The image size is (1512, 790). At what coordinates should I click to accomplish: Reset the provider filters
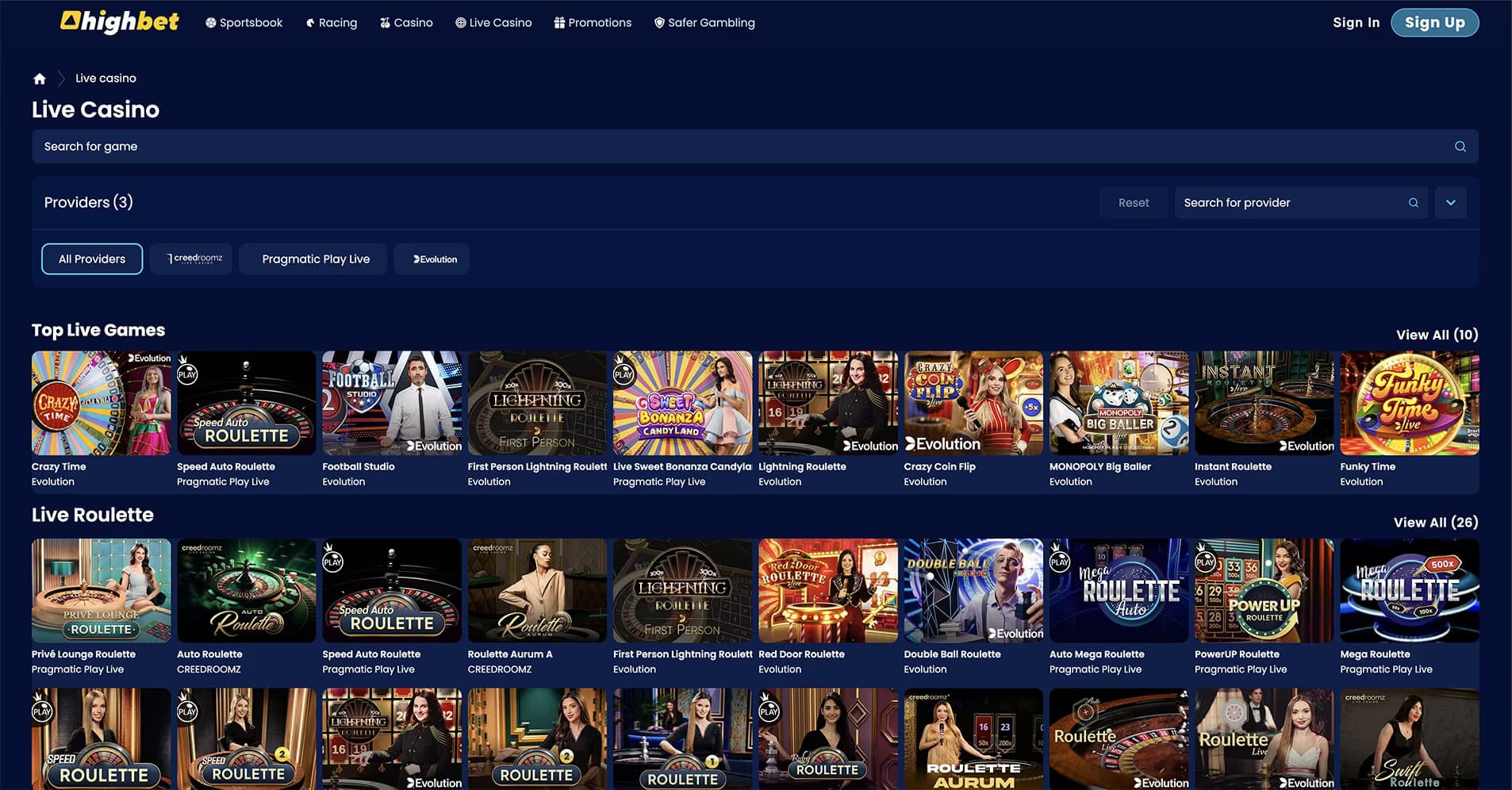point(1133,203)
